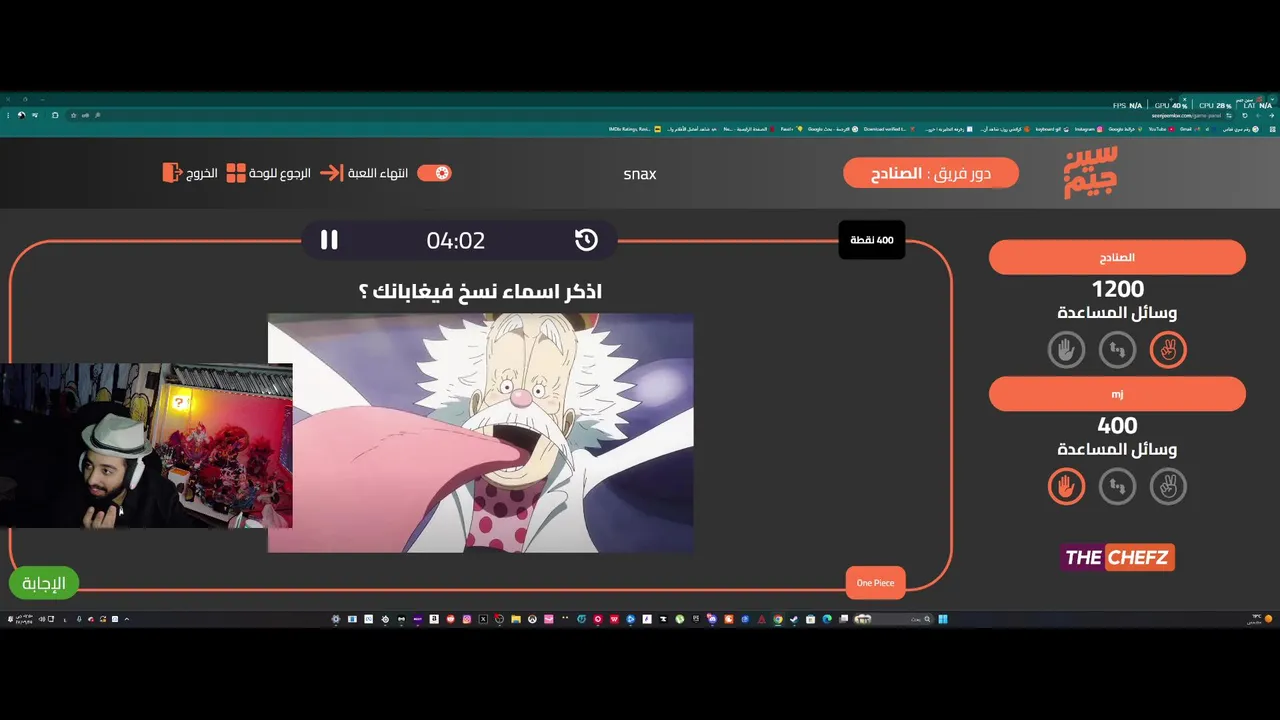Open Steam from the taskbar
This screenshot has width=1280, height=720.
click(793, 619)
